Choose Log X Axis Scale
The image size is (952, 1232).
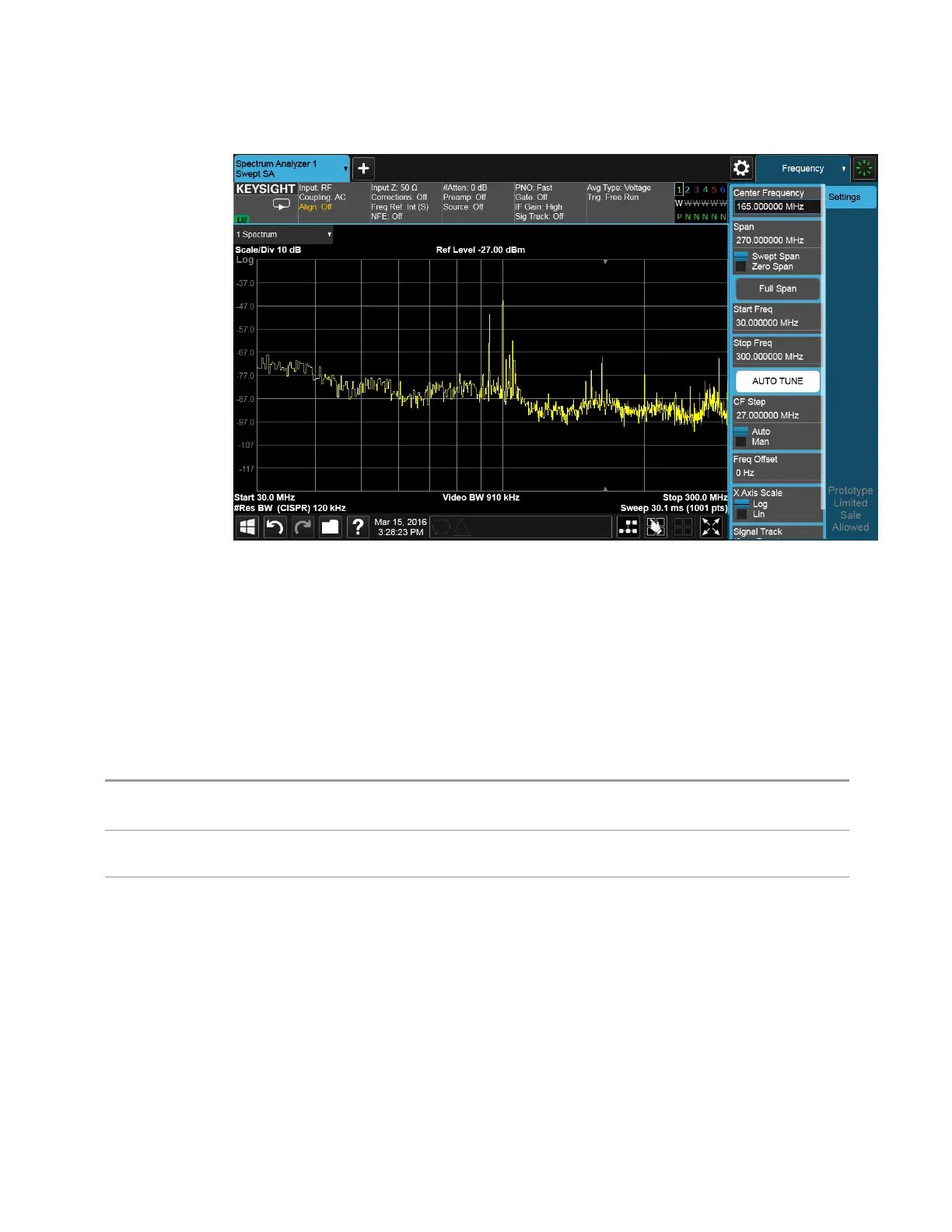tap(751, 504)
